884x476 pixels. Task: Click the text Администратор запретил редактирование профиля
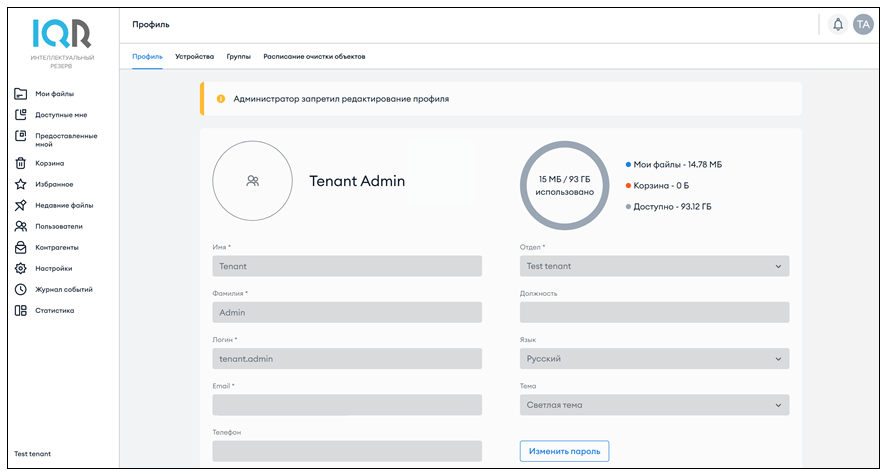click(x=341, y=99)
